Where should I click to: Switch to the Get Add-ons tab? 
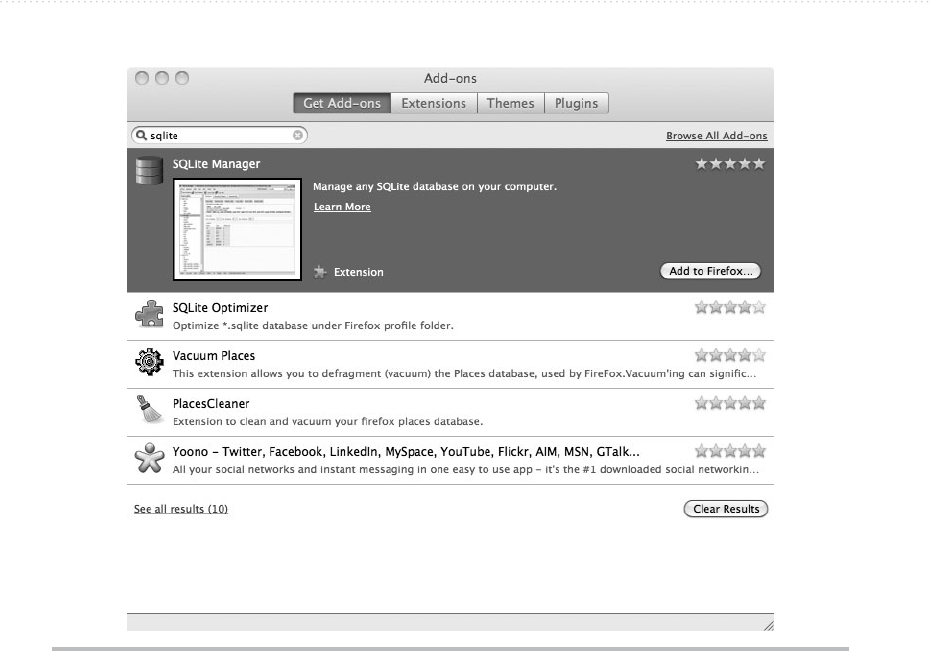pyautogui.click(x=342, y=103)
